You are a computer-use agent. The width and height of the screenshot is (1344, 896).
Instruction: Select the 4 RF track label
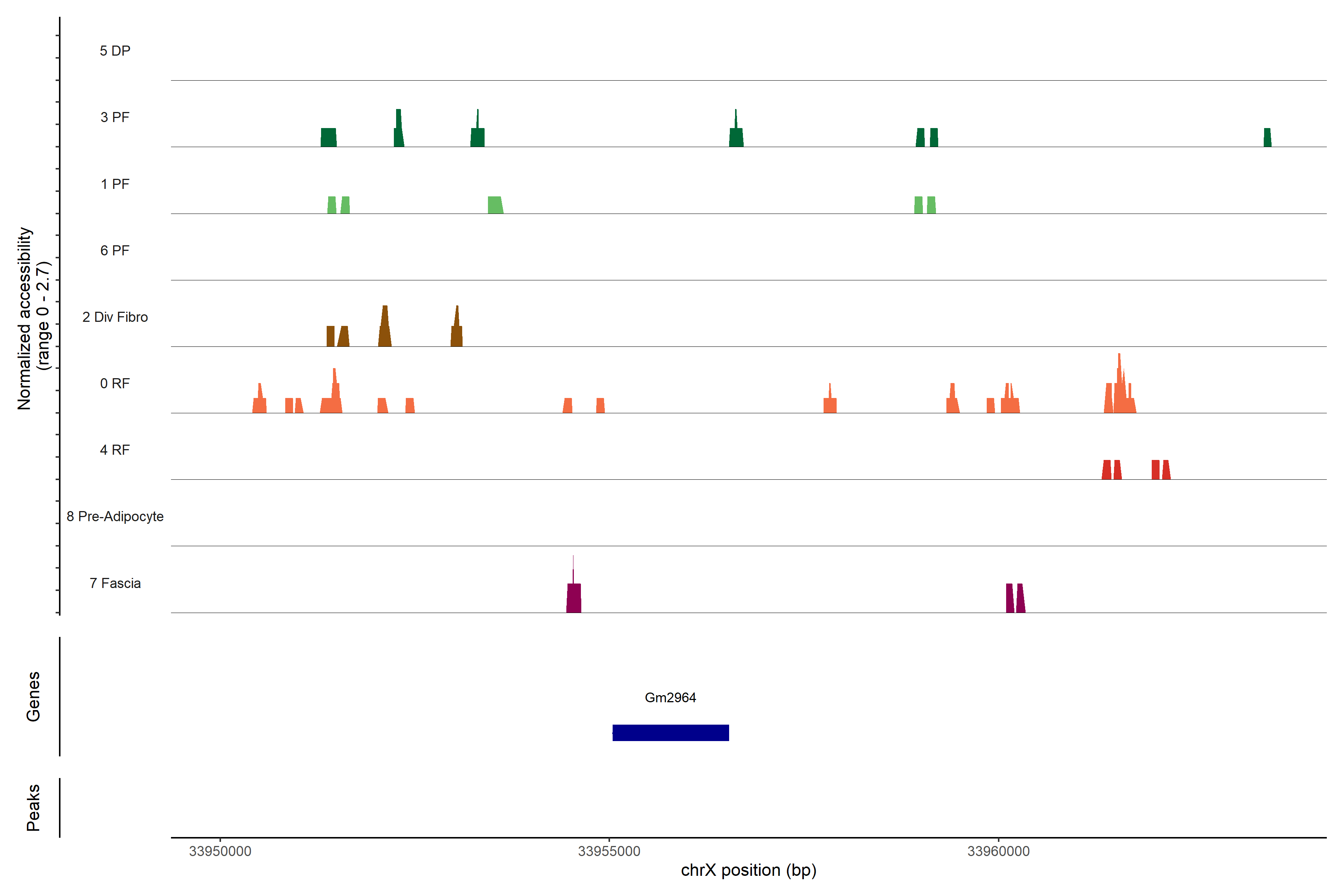(115, 450)
